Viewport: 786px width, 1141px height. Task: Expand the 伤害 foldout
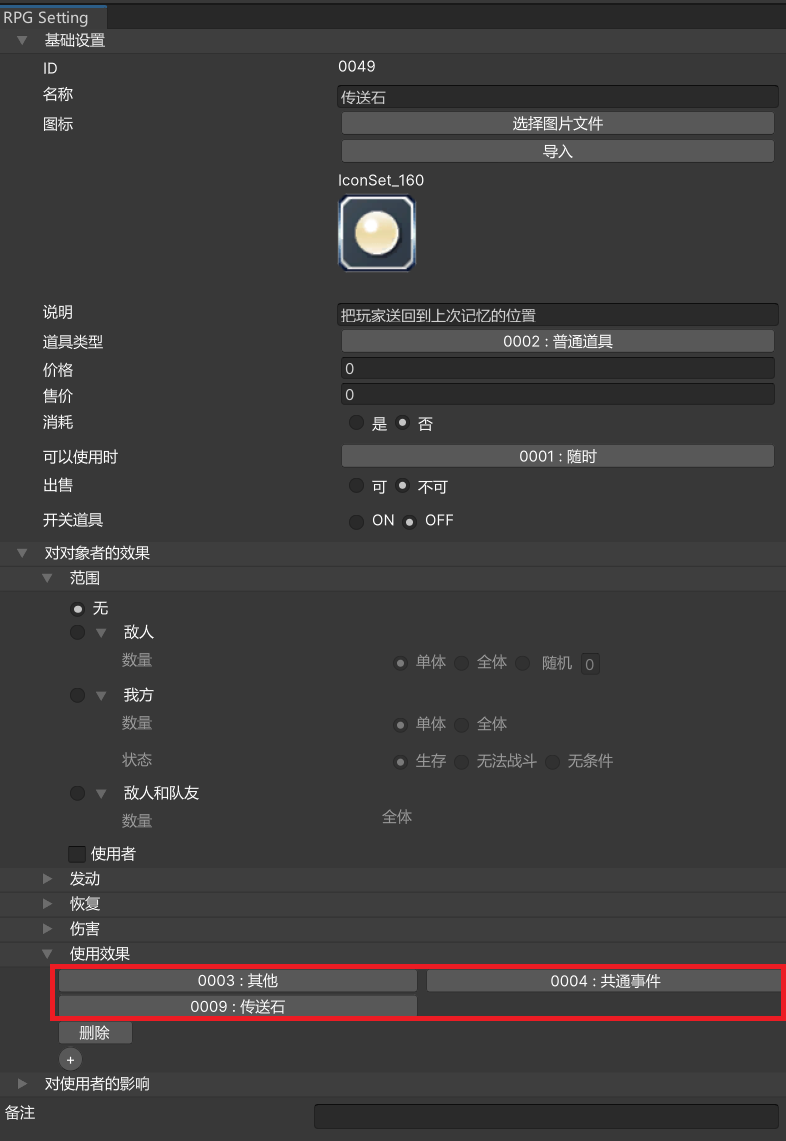47,929
